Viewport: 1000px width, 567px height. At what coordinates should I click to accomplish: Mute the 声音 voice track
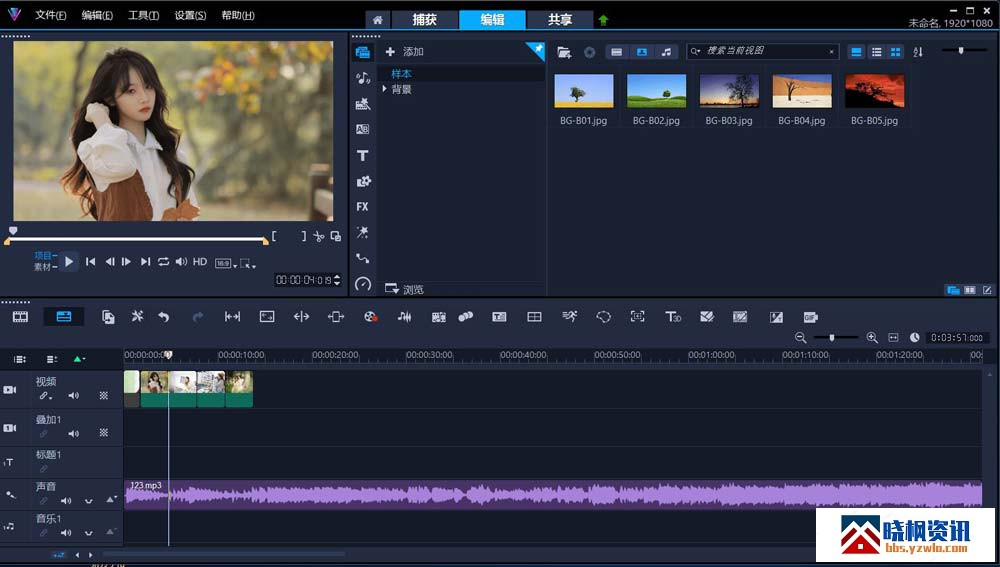66,501
